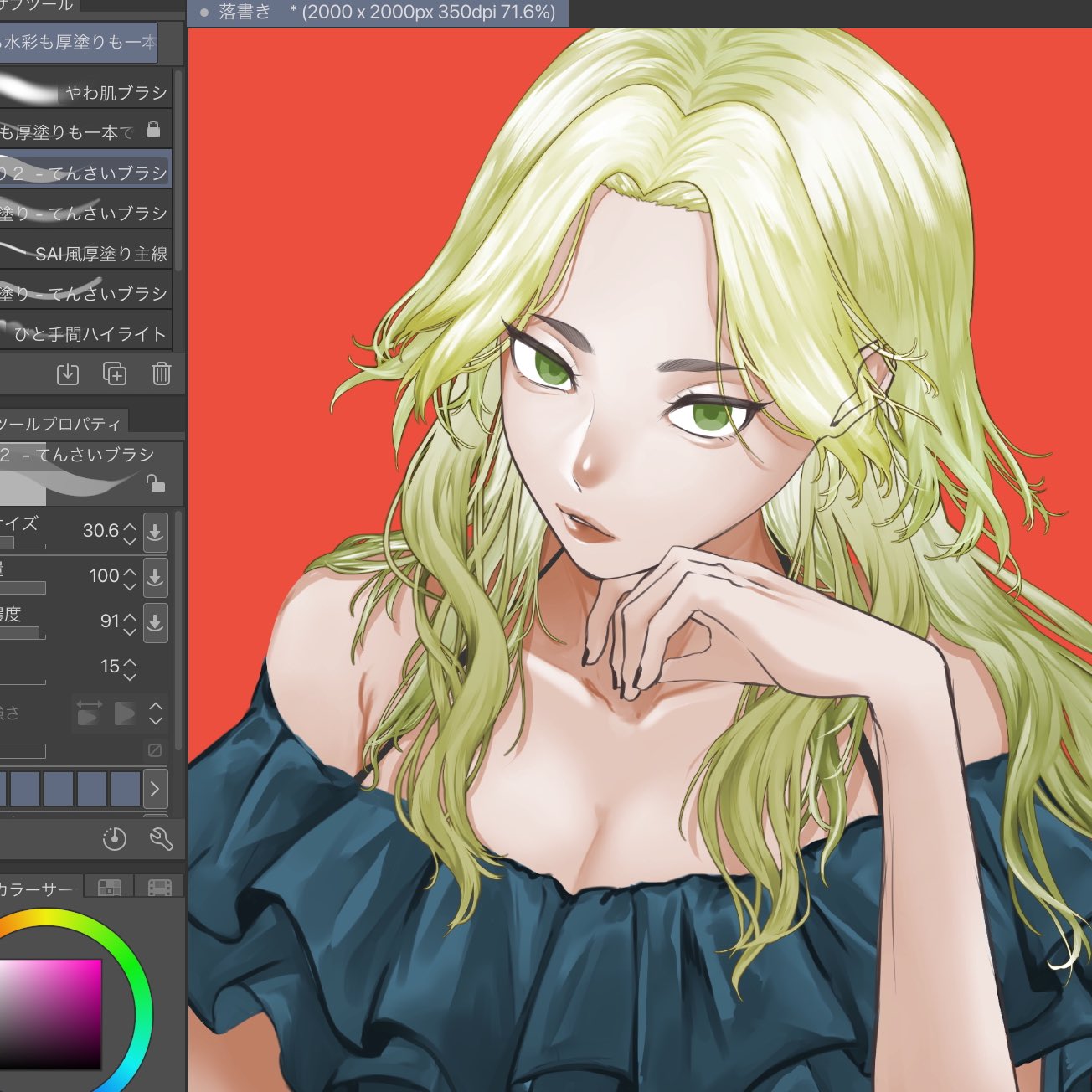Open sub tool detail wrench icon
The height and width of the screenshot is (1092, 1092).
161,839
